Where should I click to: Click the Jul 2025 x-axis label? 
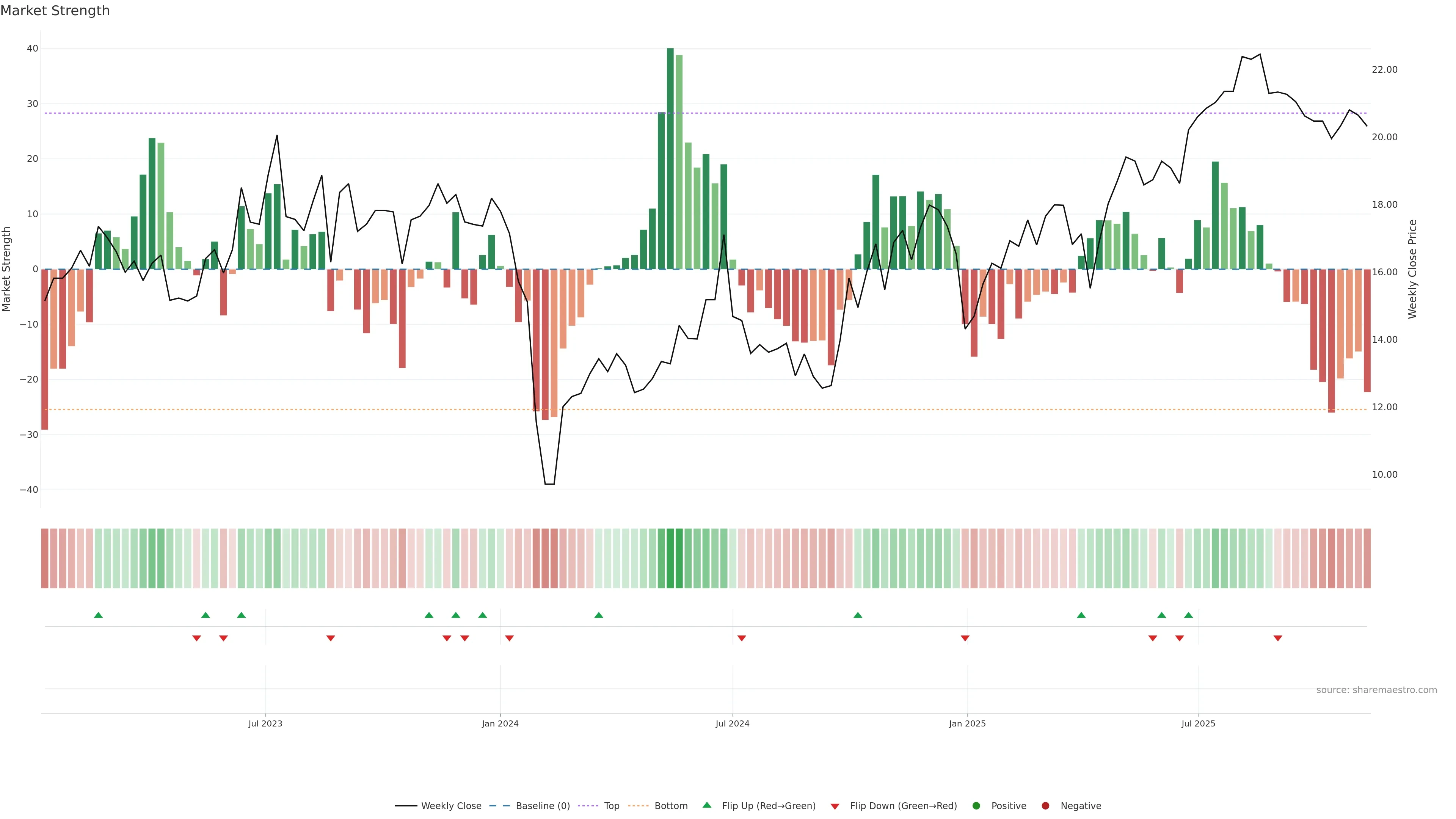coord(1198,723)
